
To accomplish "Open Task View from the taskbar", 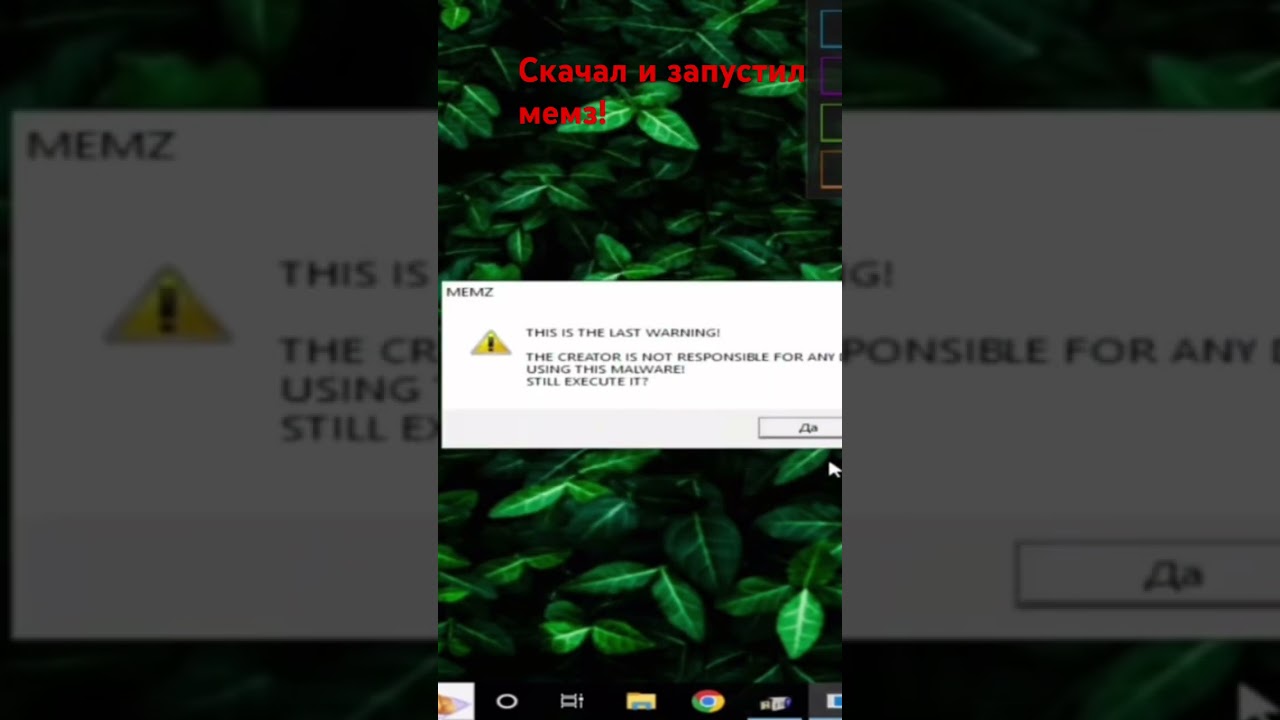I will [572, 701].
